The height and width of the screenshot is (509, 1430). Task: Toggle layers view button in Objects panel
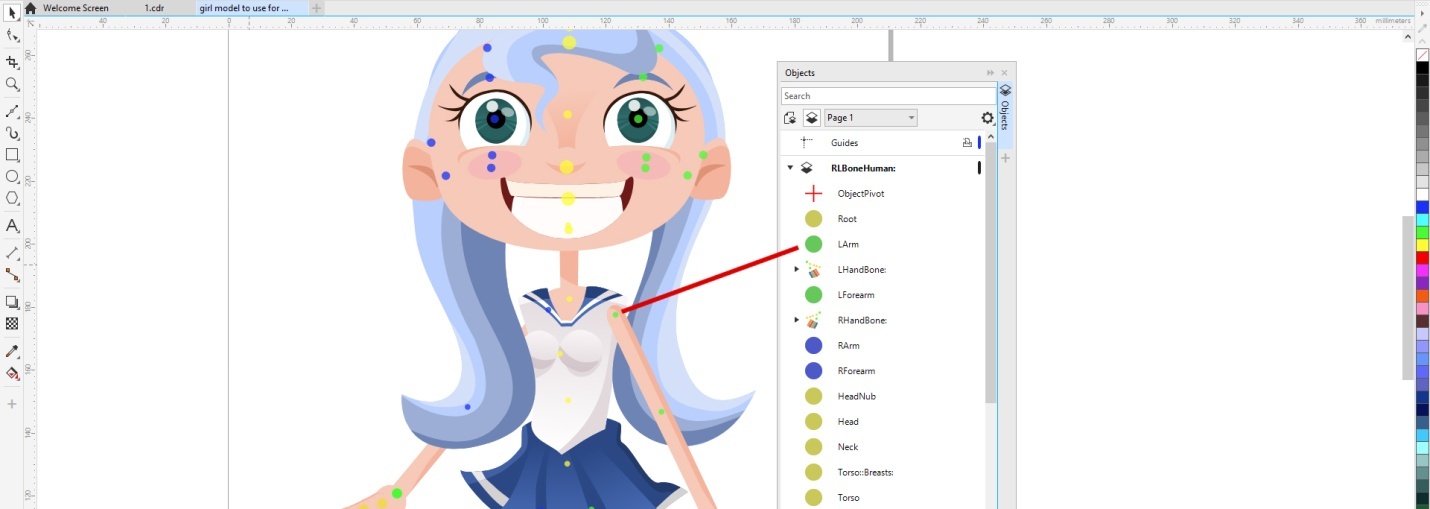812,118
